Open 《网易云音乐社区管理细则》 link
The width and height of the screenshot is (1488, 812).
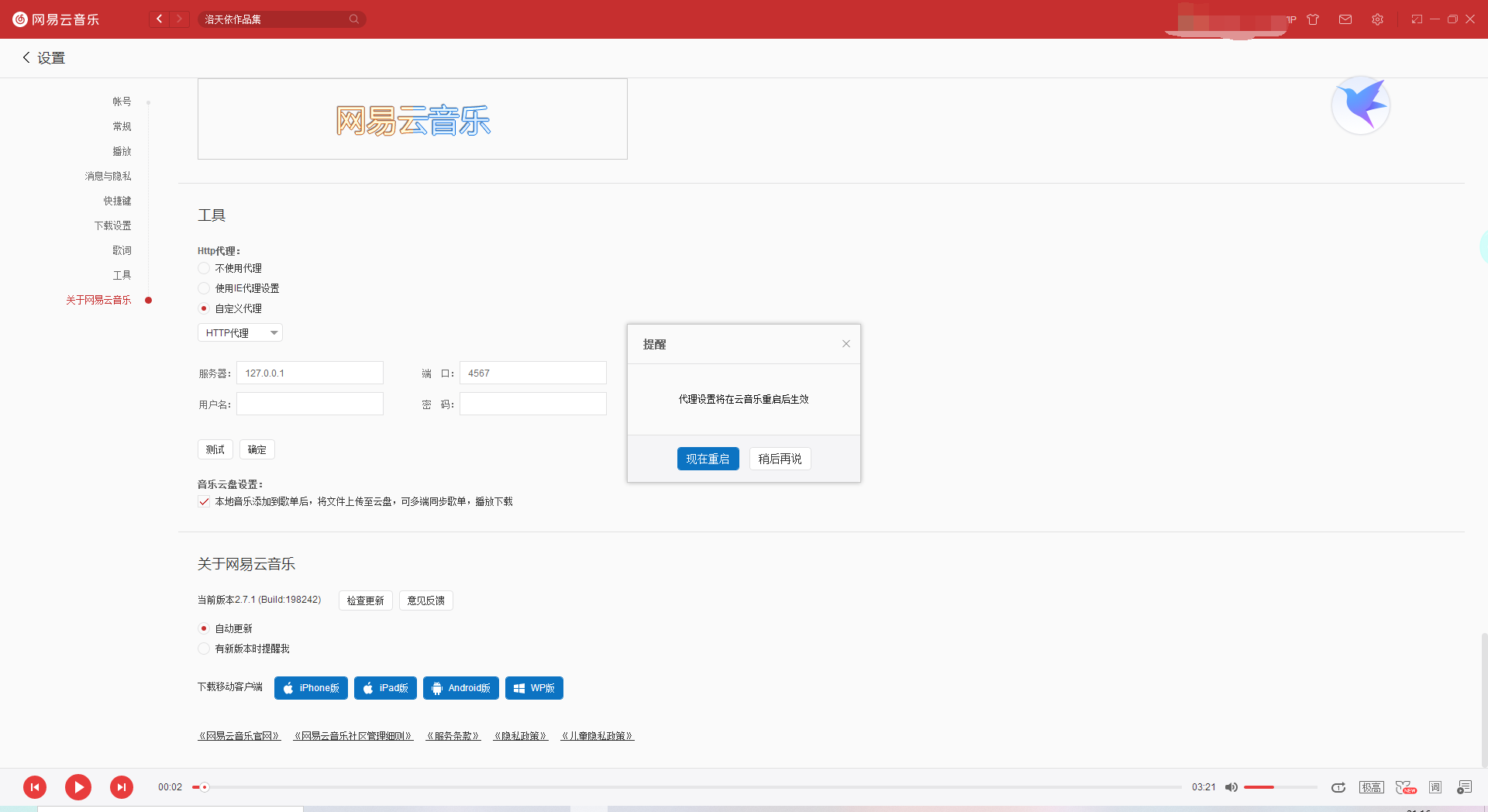pyautogui.click(x=354, y=736)
